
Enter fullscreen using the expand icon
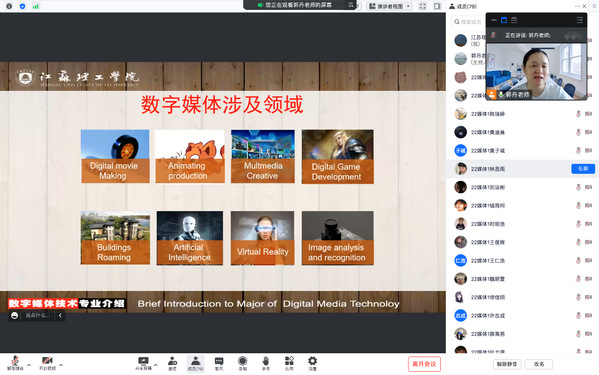(423, 6)
